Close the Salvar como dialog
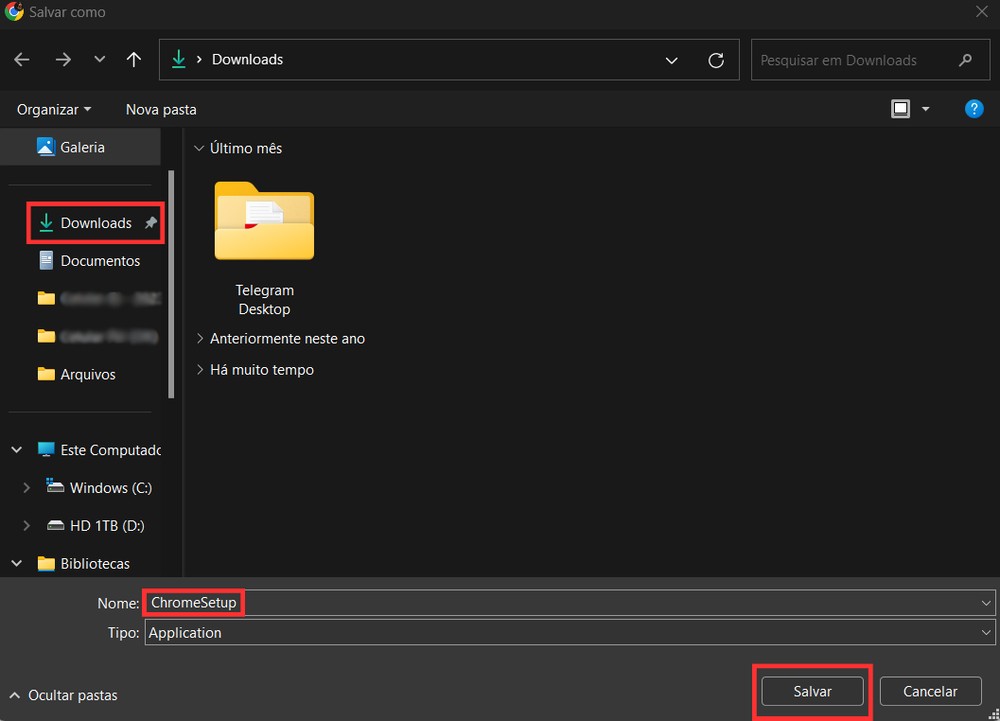This screenshot has height=721, width=1000. pos(982,11)
